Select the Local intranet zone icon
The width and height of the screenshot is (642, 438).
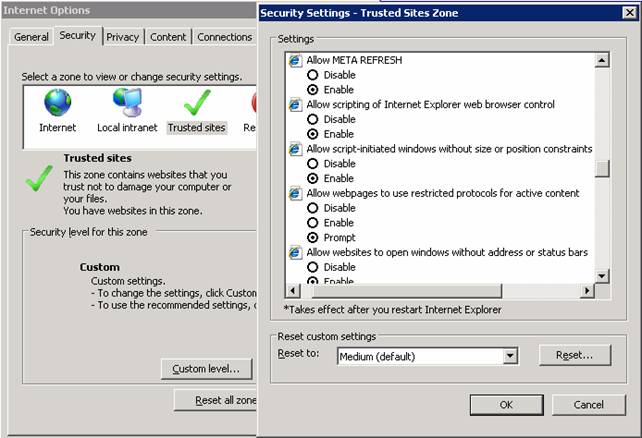click(x=127, y=103)
